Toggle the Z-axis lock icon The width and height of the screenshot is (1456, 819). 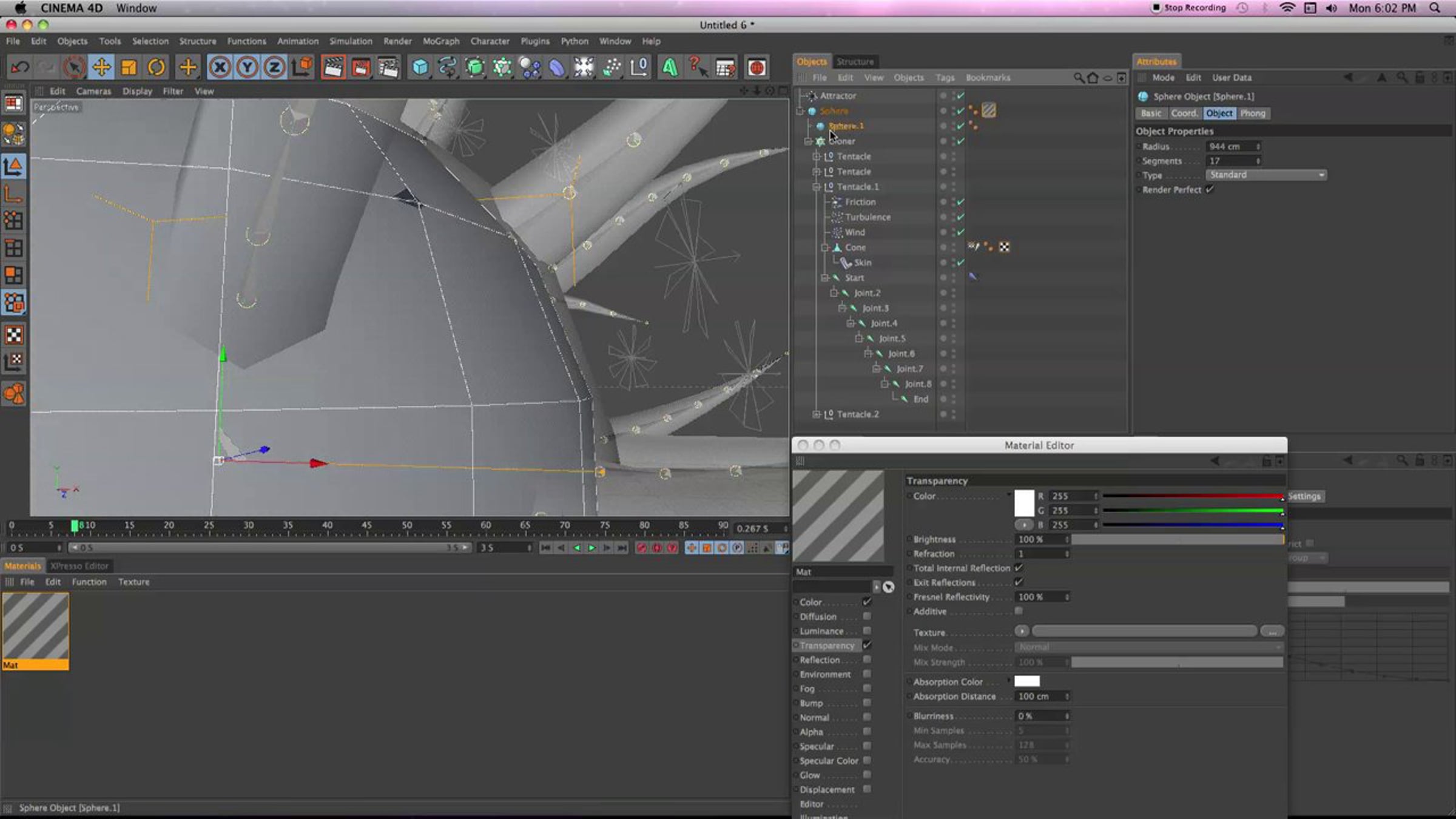(274, 67)
